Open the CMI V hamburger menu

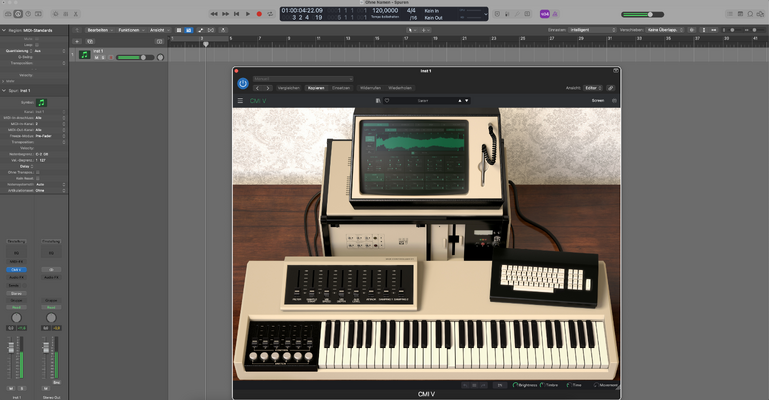240,100
